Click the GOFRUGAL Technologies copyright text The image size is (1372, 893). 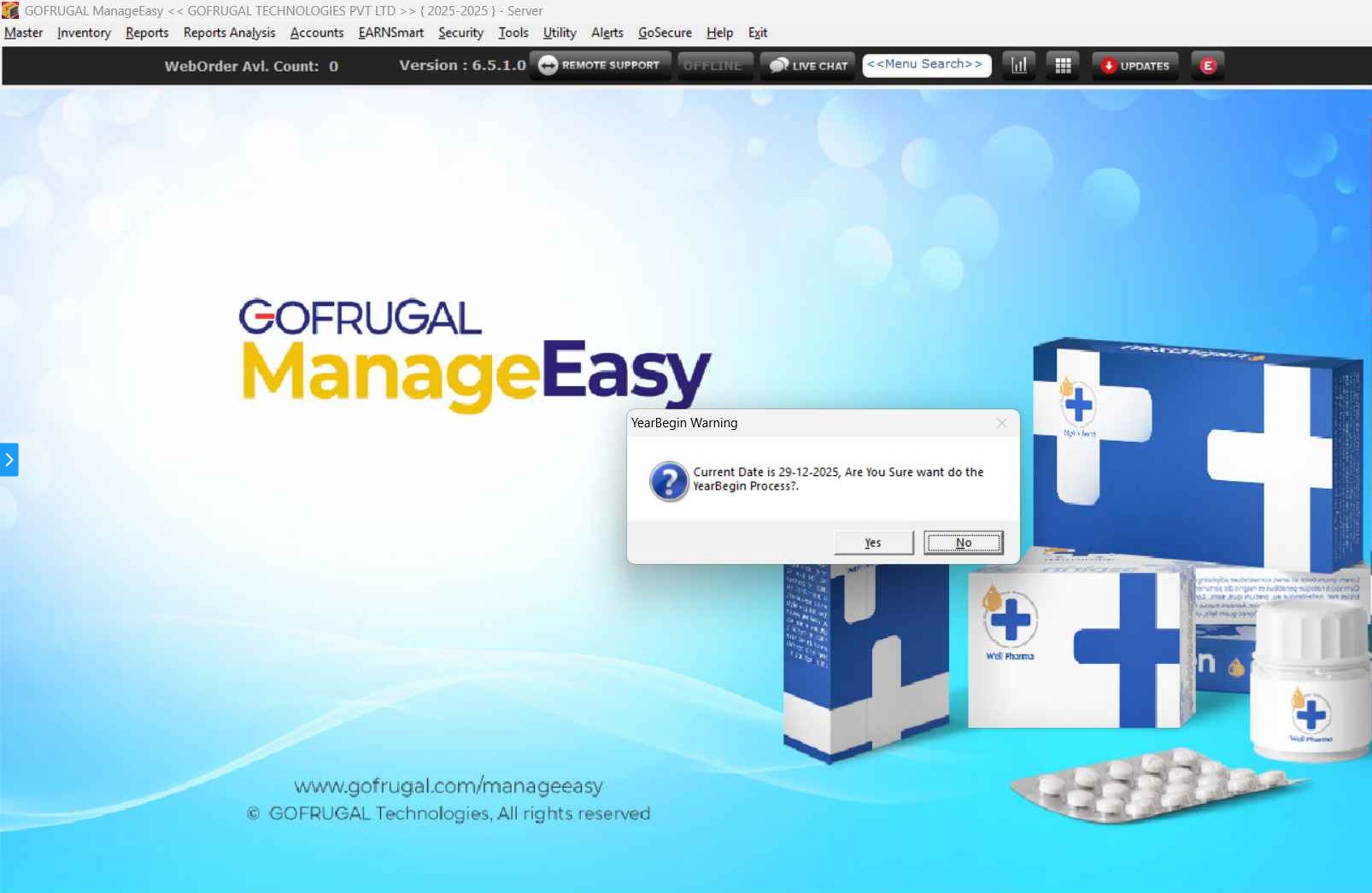(449, 814)
